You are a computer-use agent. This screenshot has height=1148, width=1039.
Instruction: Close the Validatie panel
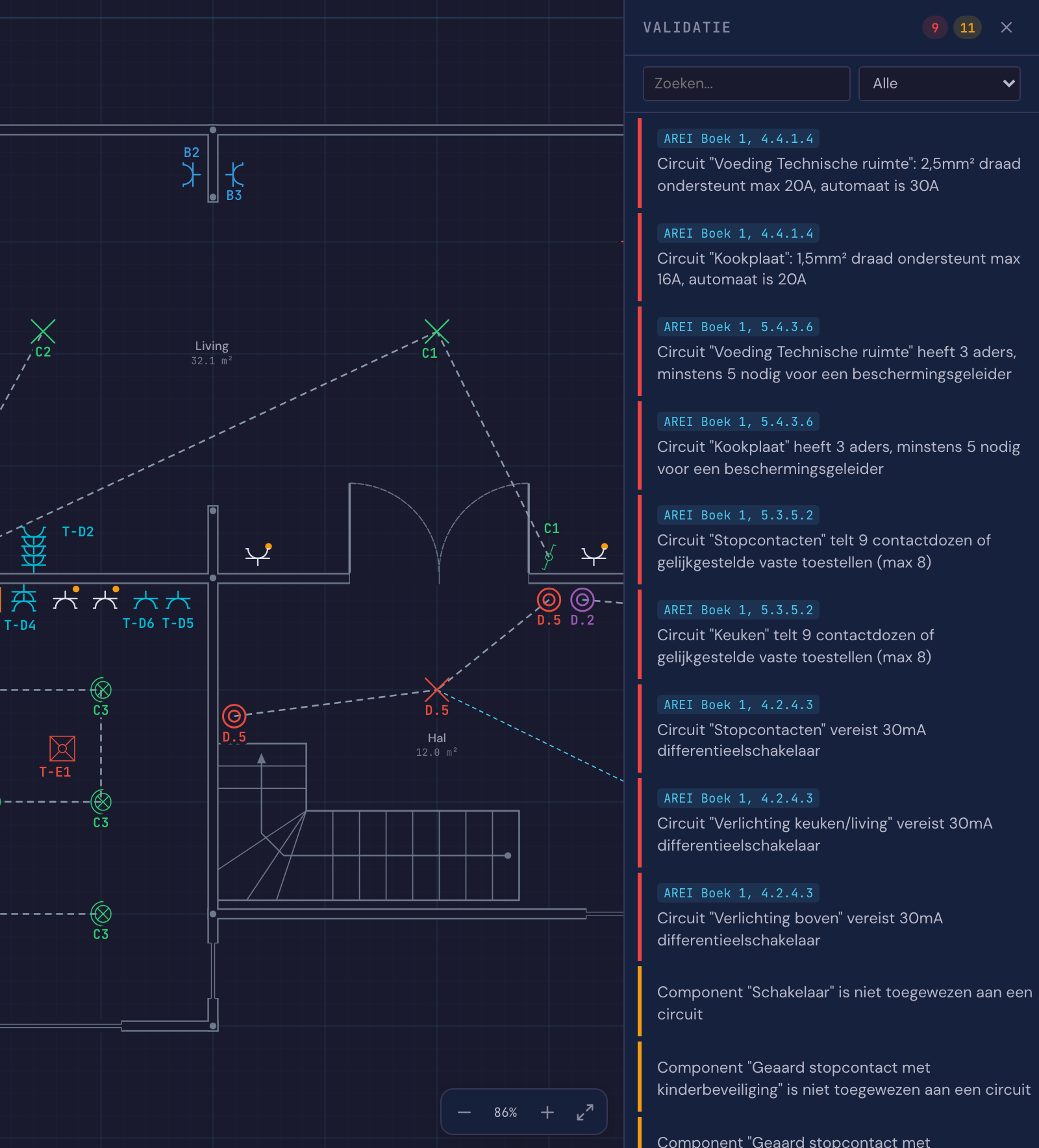(1007, 27)
